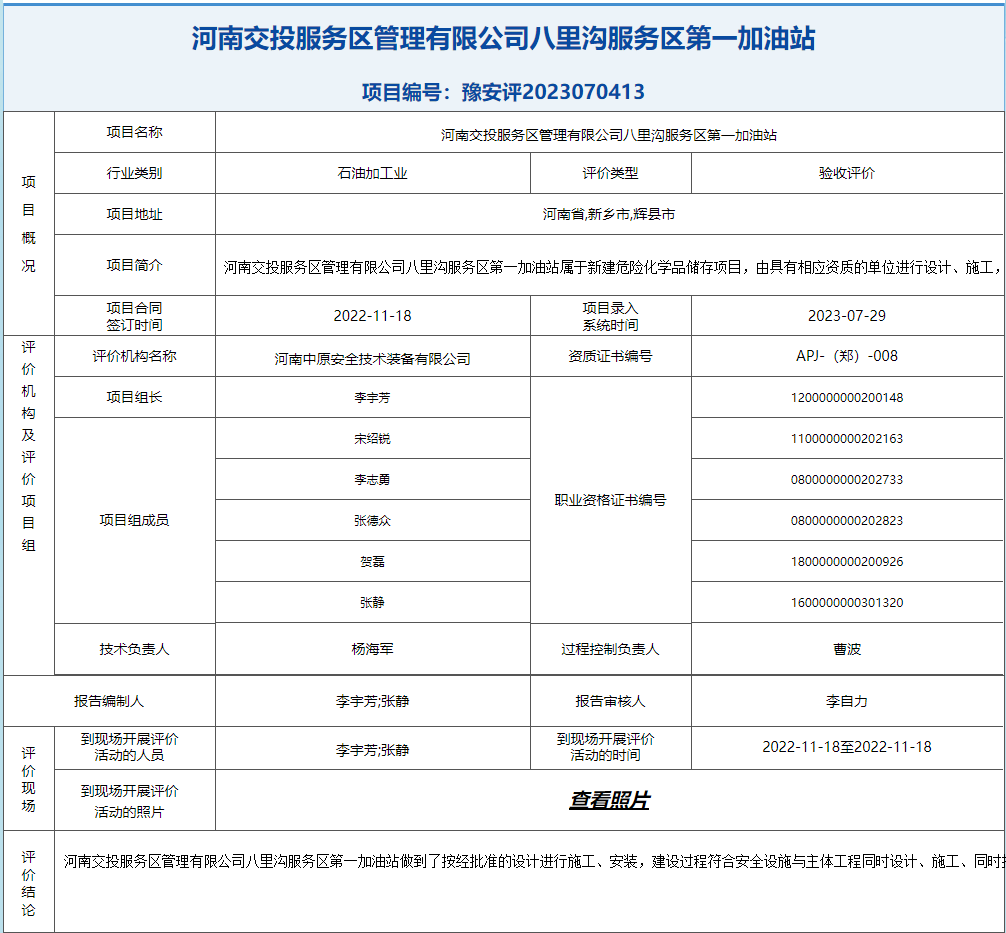This screenshot has height=933, width=1006.
Task: Click the 项目简介 description text
Action: coord(613,267)
